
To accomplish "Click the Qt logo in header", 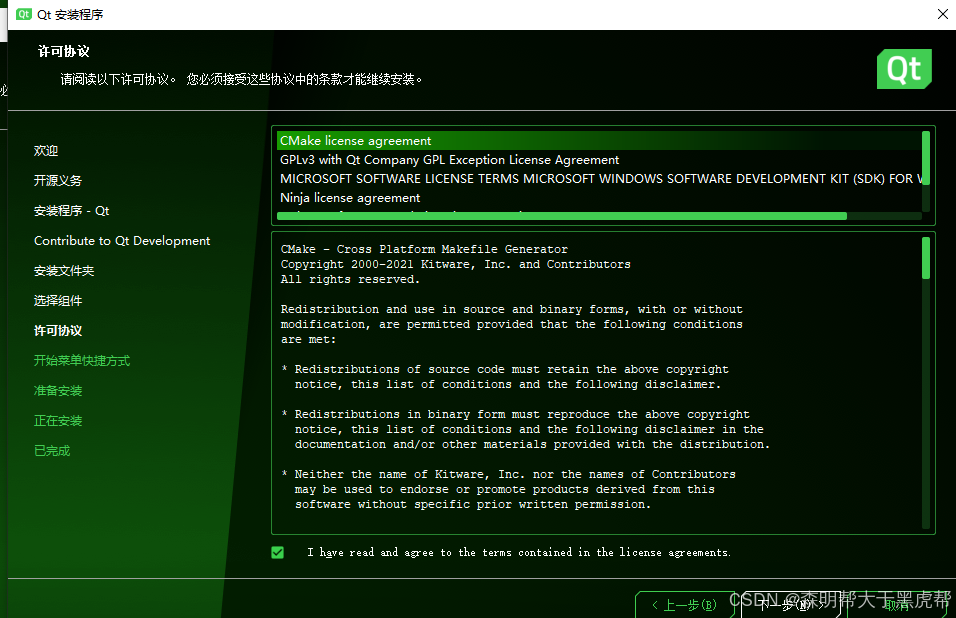I will click(904, 69).
